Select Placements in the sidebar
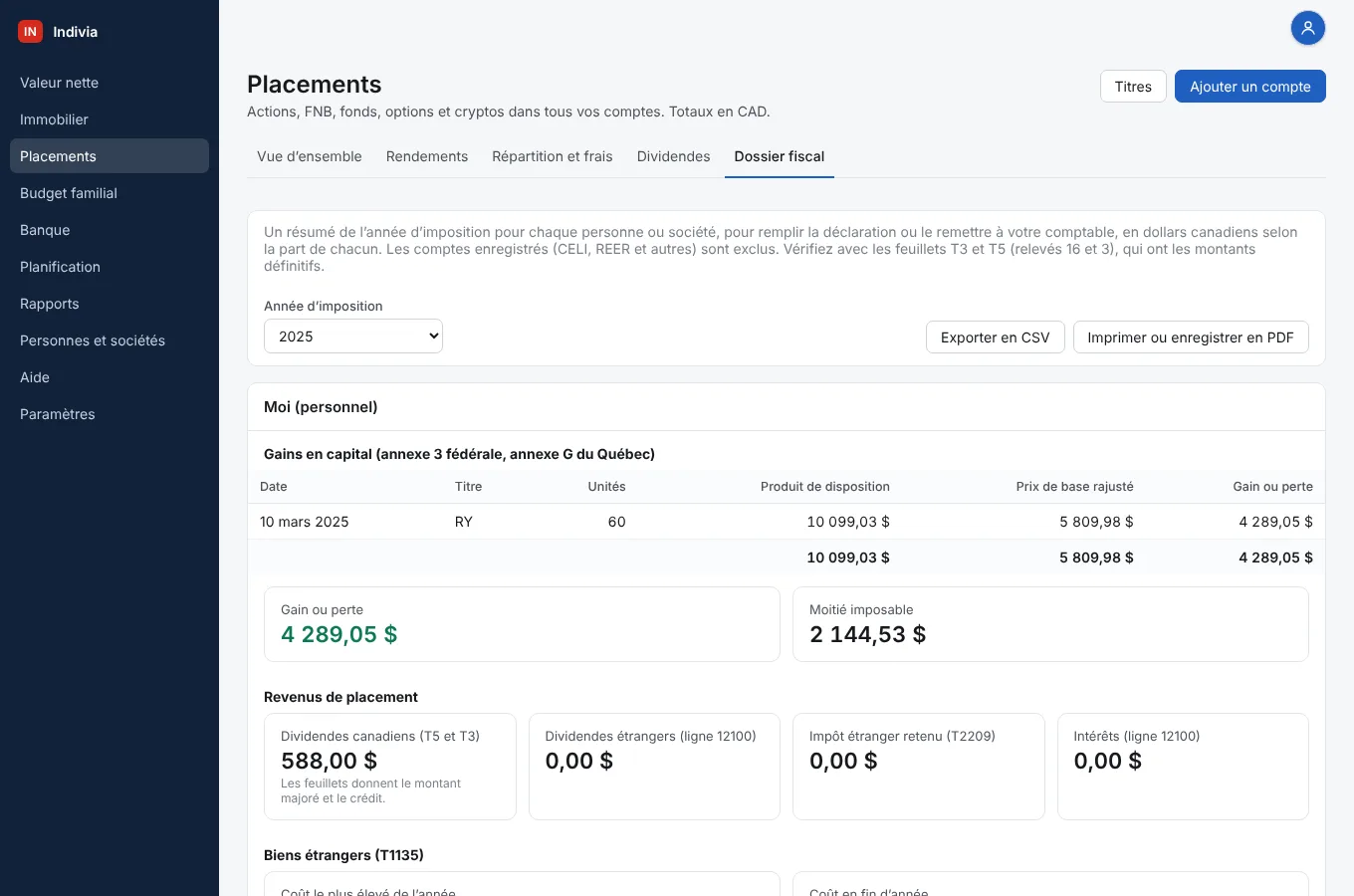The height and width of the screenshot is (896, 1354). coord(110,156)
